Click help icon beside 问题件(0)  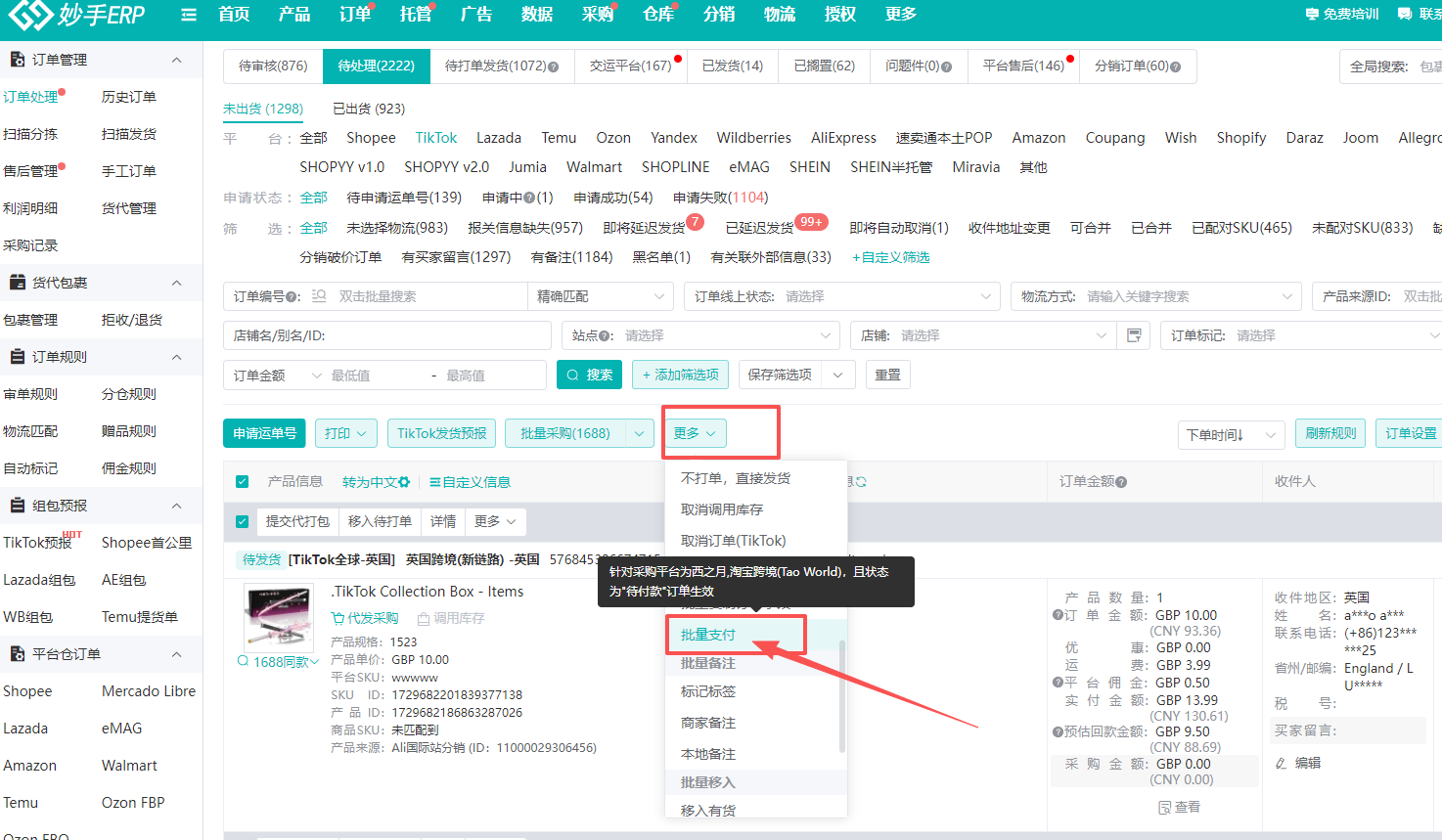[947, 66]
